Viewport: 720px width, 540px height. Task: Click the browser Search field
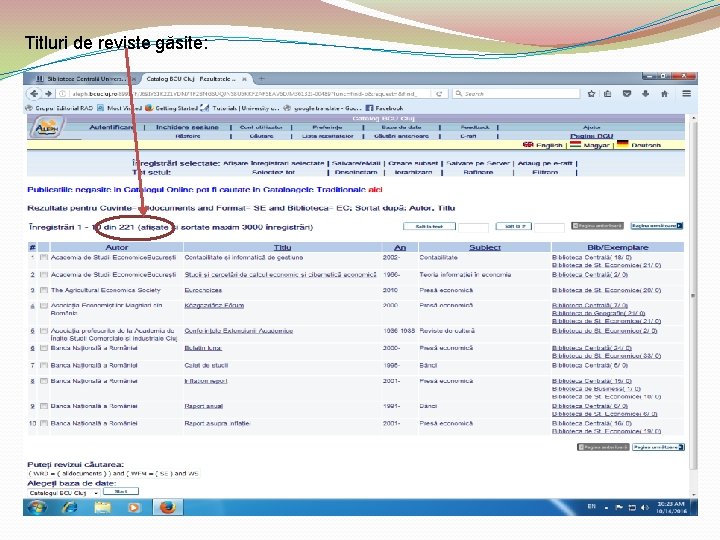point(516,94)
